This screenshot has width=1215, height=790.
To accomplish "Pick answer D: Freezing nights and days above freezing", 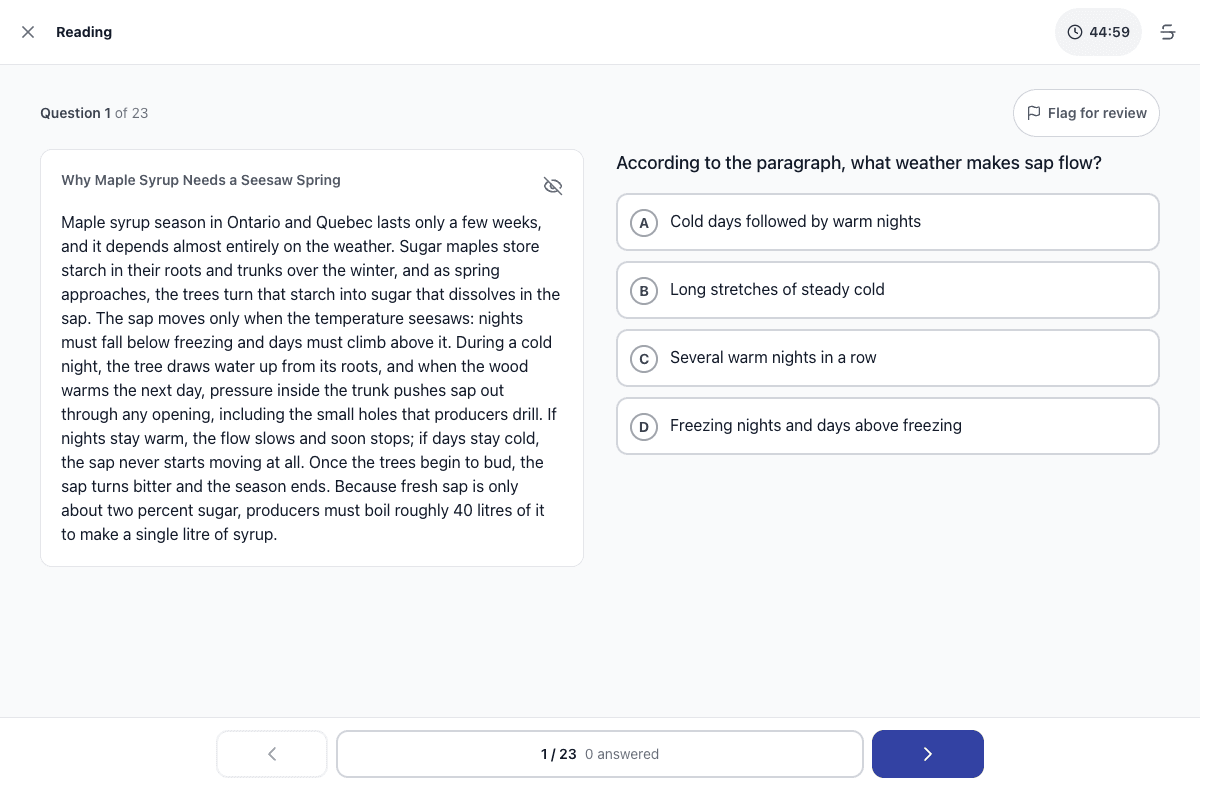I will tap(888, 426).
